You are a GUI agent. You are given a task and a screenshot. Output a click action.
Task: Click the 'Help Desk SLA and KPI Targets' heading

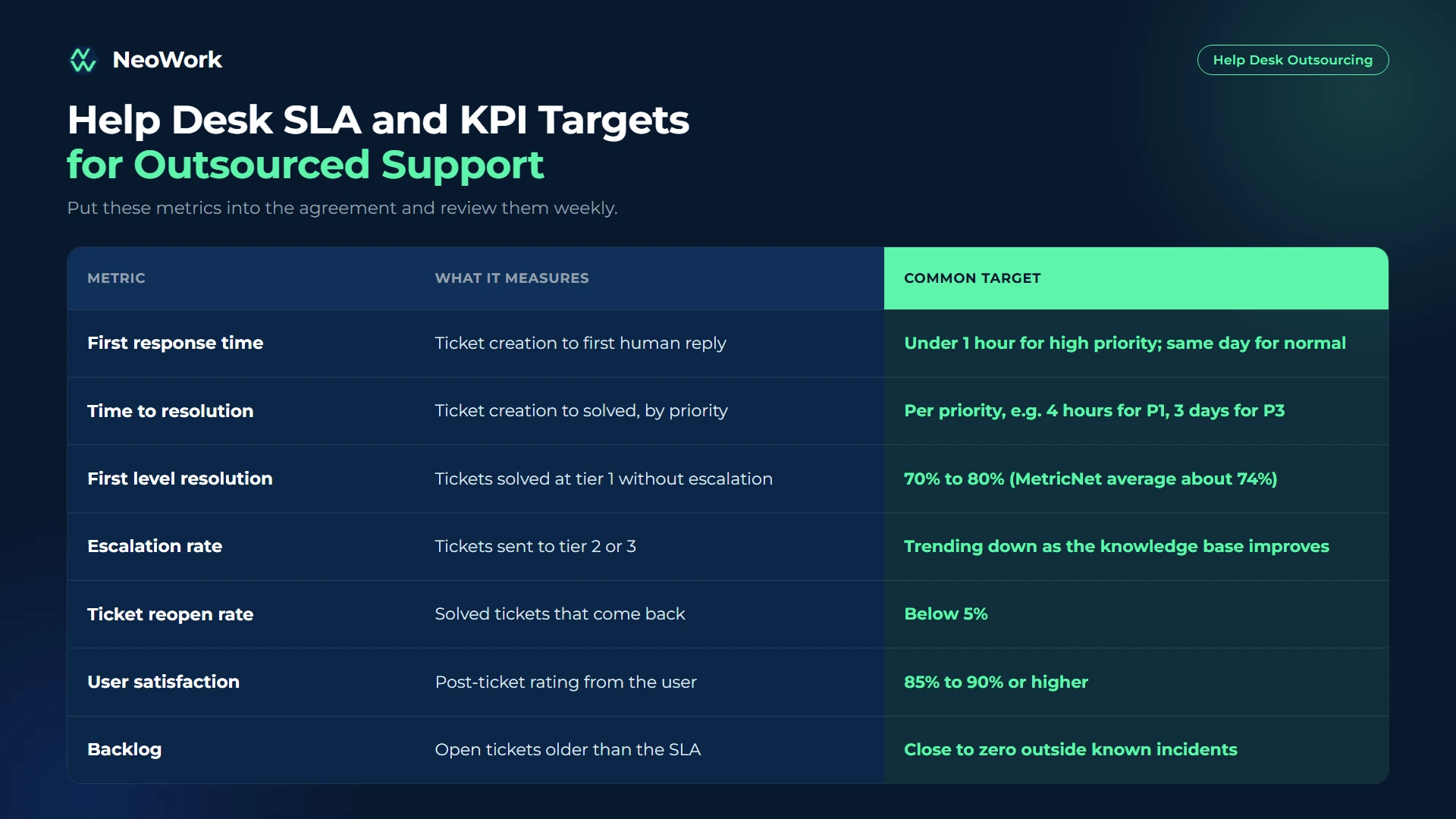[x=378, y=120]
